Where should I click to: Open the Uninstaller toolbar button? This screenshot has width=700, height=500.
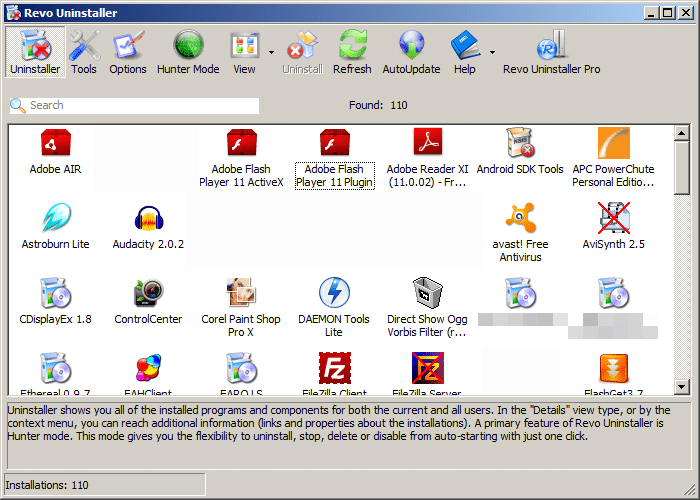click(x=35, y=52)
